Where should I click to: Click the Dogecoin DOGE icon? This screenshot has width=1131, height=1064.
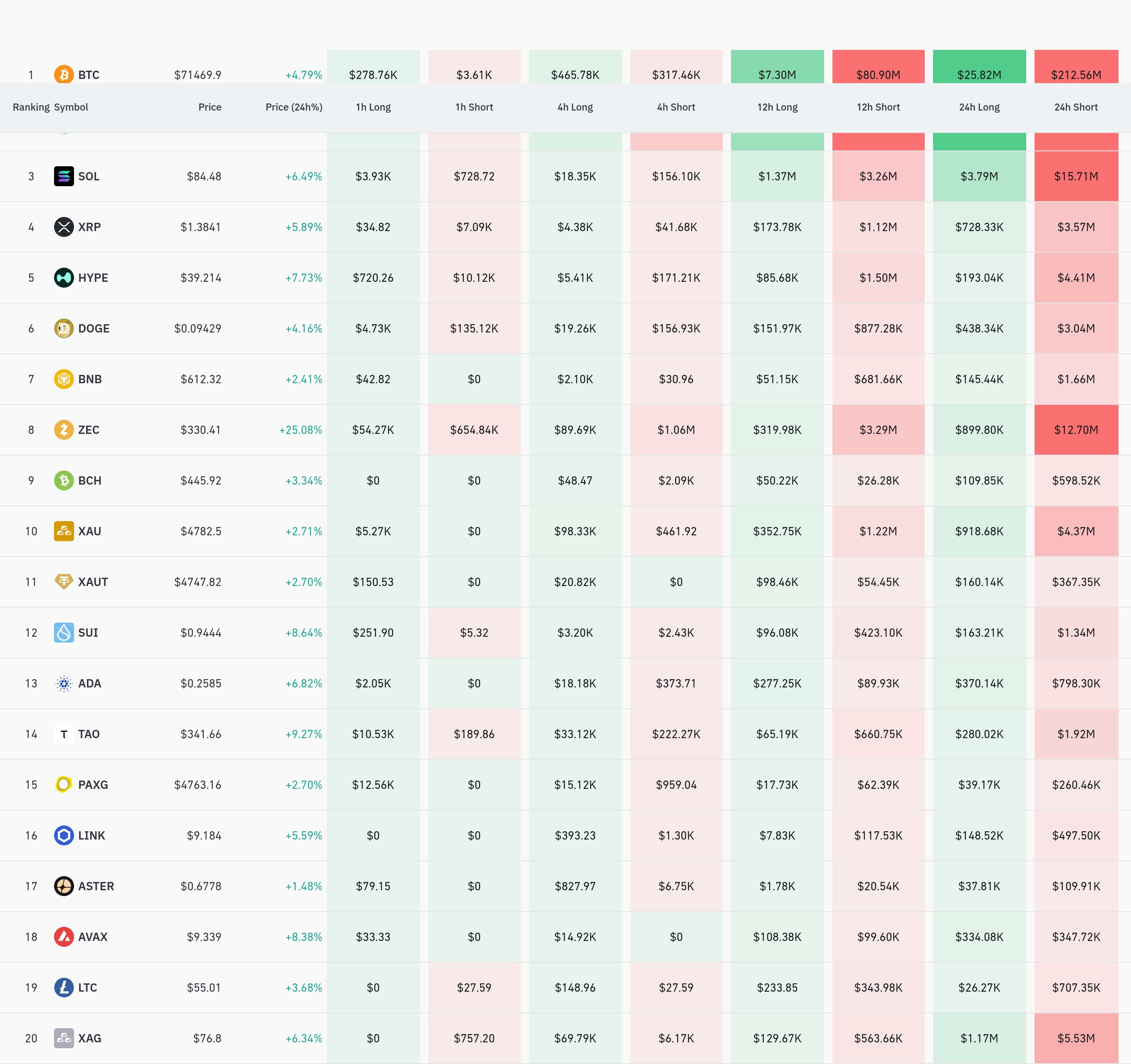click(x=64, y=328)
